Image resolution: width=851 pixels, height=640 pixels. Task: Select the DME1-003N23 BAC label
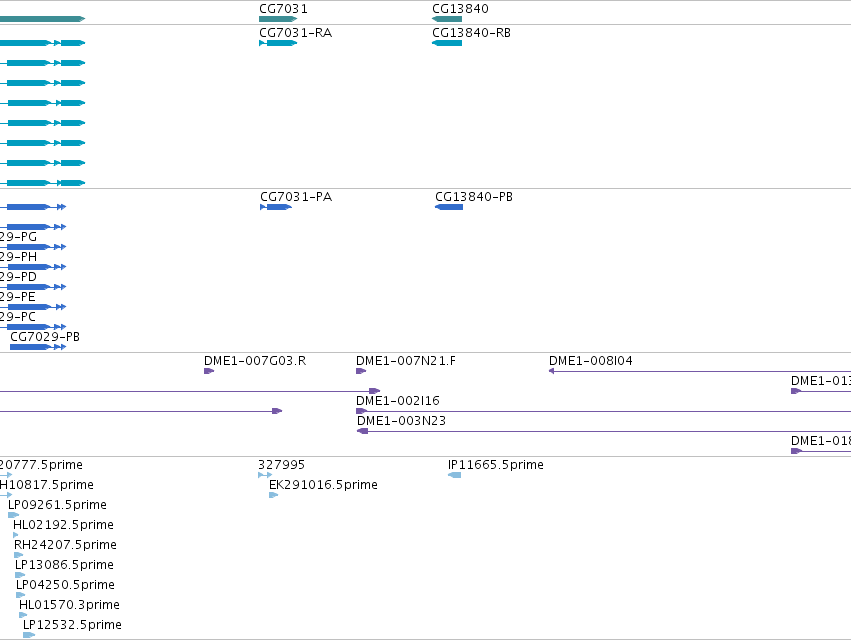pyautogui.click(x=401, y=421)
